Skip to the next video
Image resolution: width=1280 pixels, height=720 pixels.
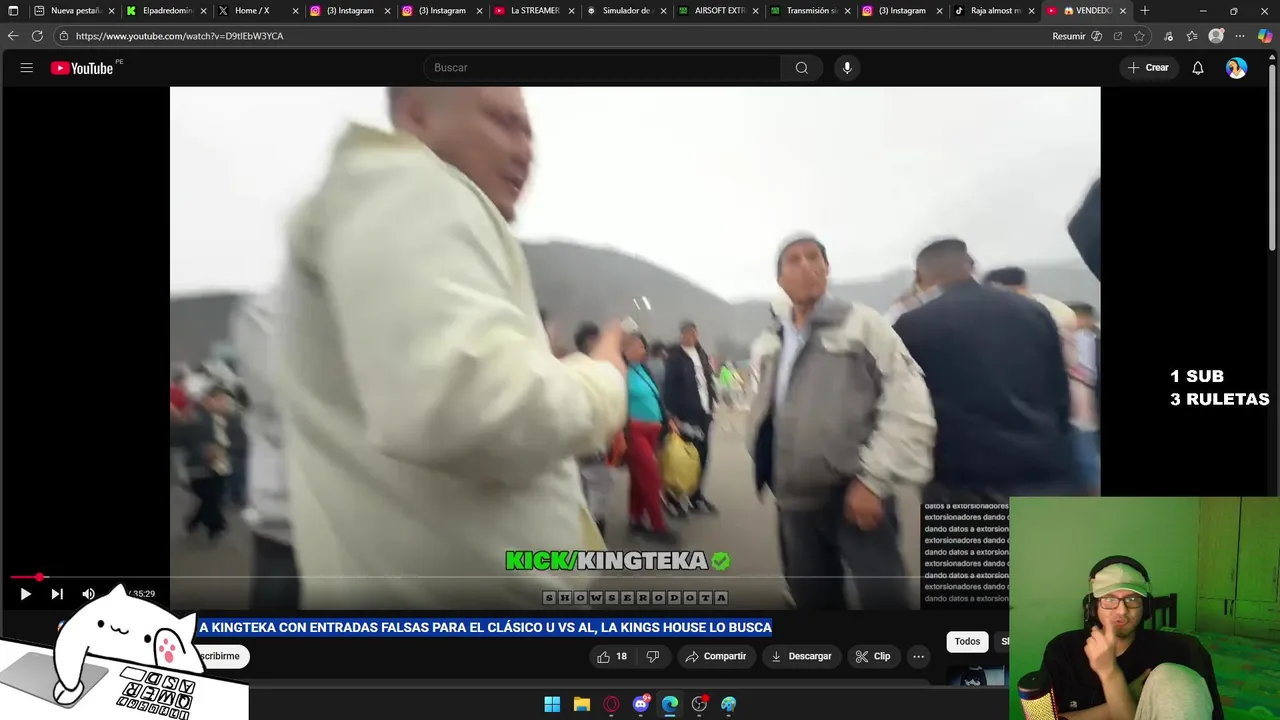tap(57, 594)
